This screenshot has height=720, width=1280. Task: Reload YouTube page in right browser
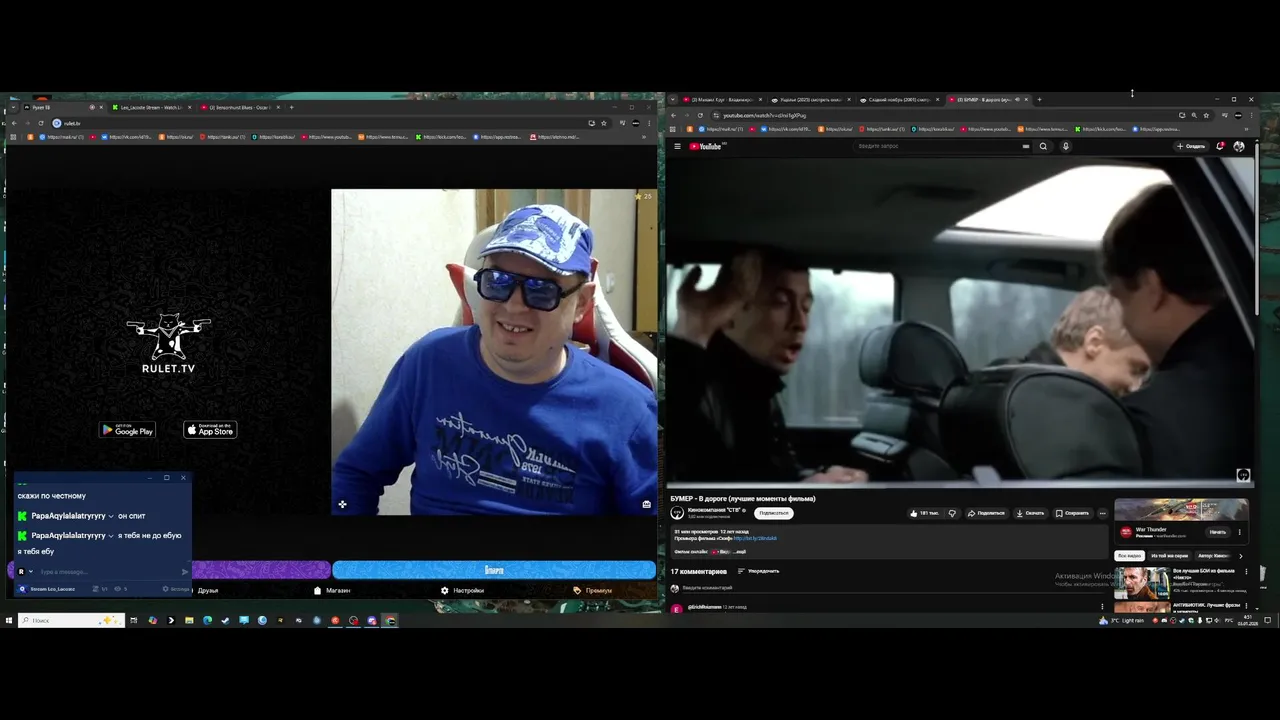(x=700, y=115)
